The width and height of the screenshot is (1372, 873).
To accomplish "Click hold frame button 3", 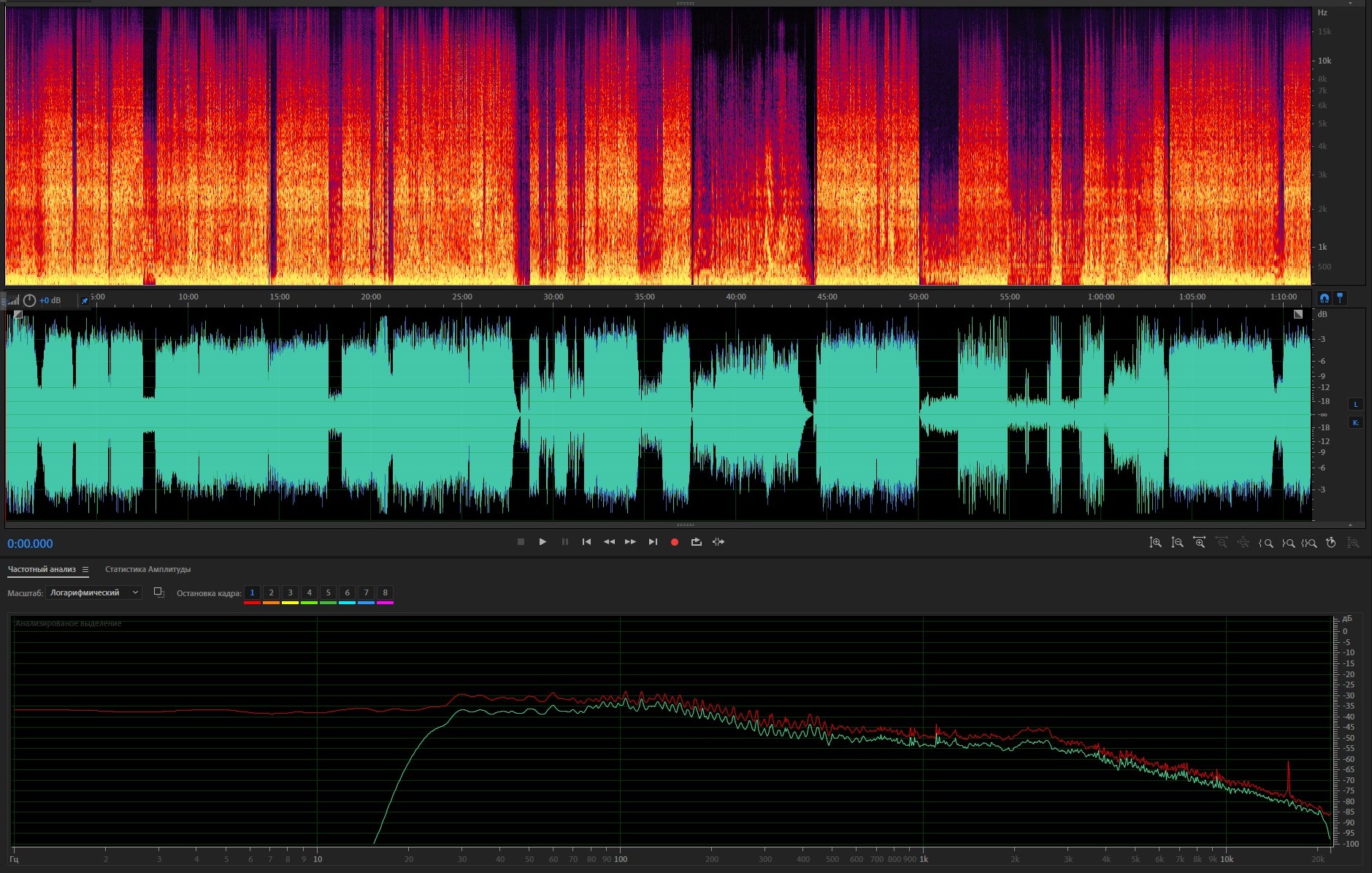I will click(290, 592).
